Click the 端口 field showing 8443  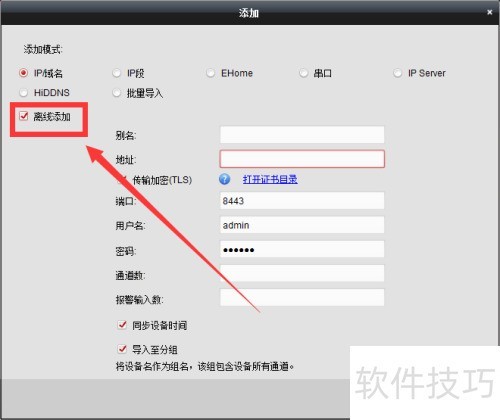[x=302, y=201]
